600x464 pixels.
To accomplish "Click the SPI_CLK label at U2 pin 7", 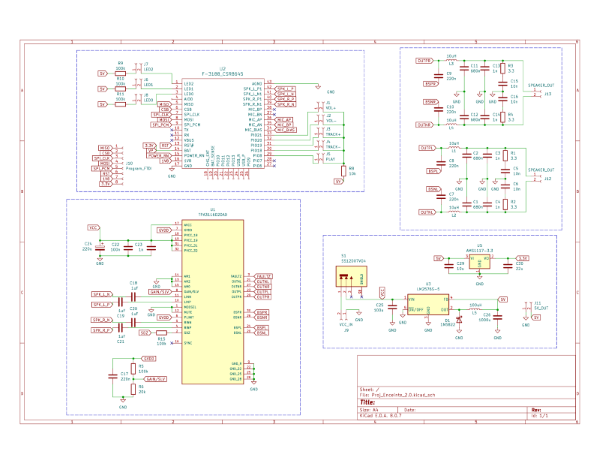I will (x=161, y=115).
